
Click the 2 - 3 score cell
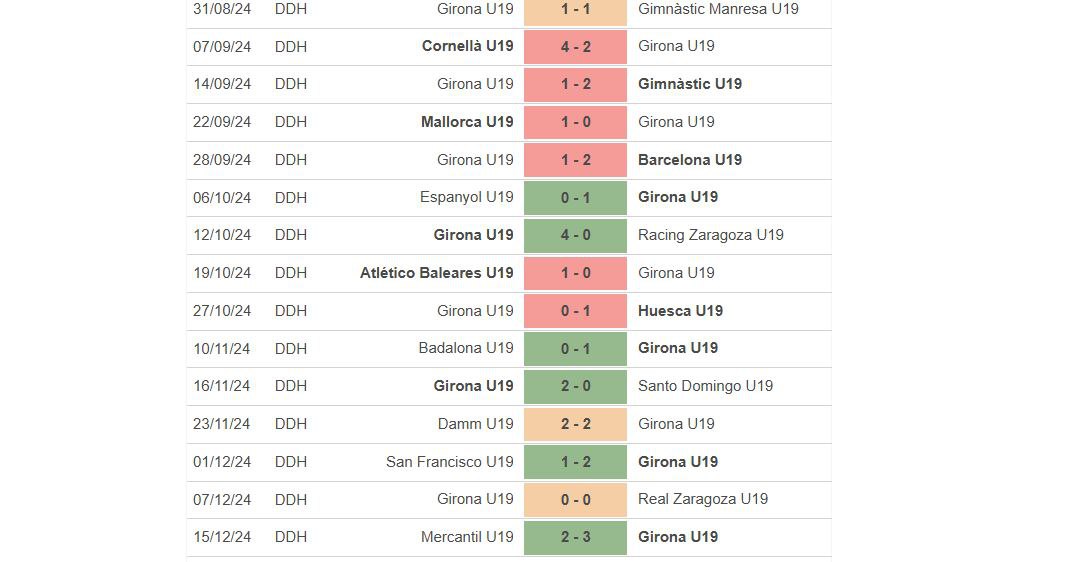[x=575, y=537]
